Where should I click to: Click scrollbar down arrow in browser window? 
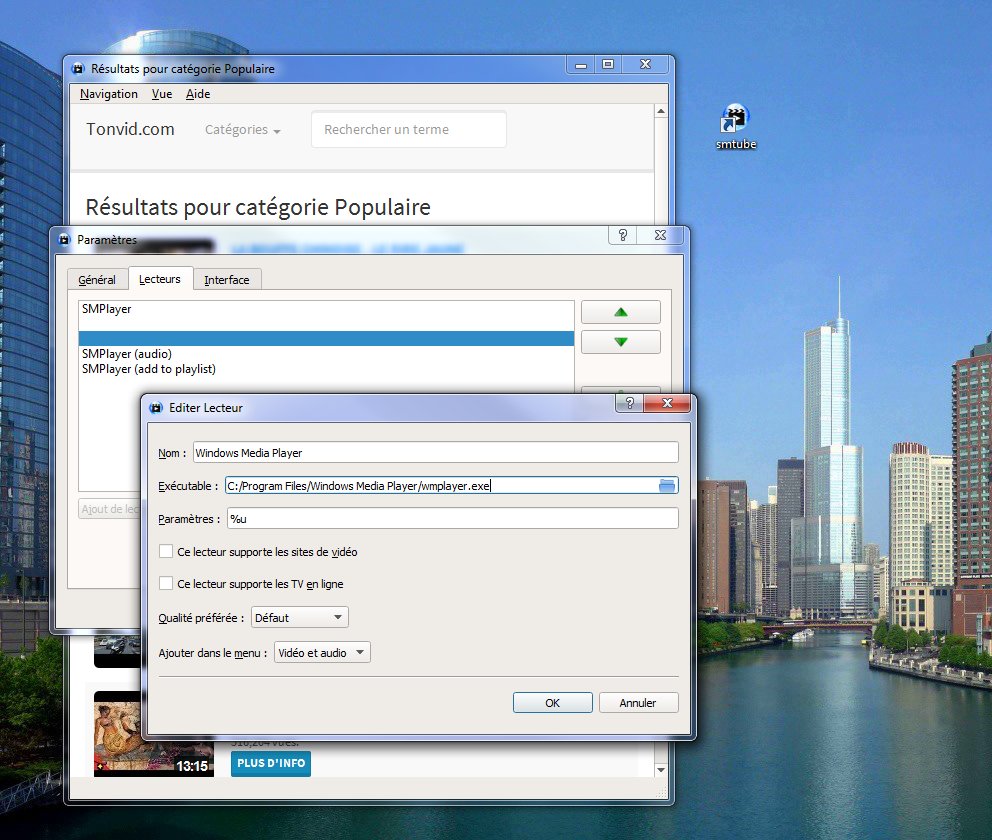point(661,770)
